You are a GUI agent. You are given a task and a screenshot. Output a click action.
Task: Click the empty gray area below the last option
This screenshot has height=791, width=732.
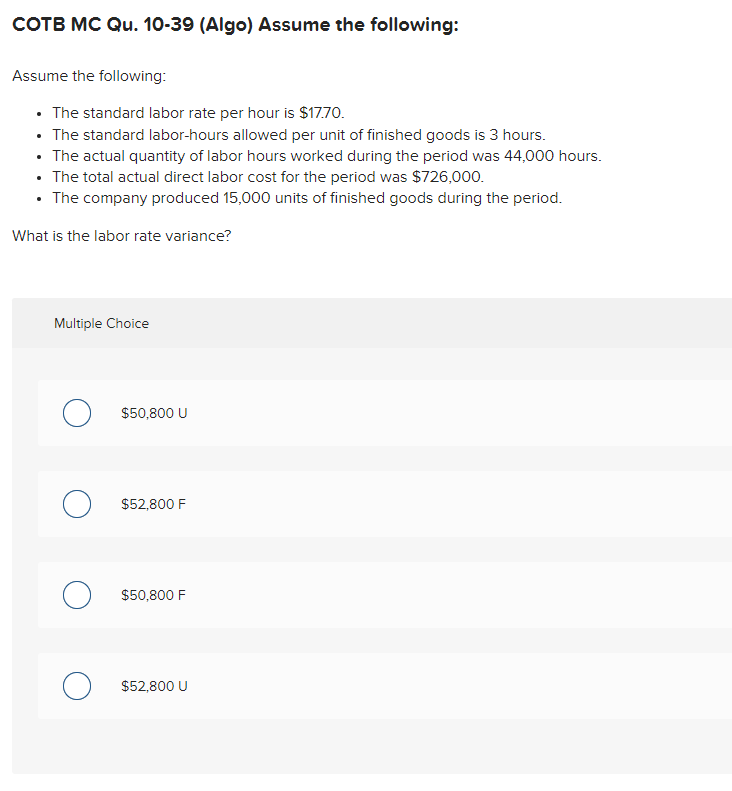[x=372, y=747]
